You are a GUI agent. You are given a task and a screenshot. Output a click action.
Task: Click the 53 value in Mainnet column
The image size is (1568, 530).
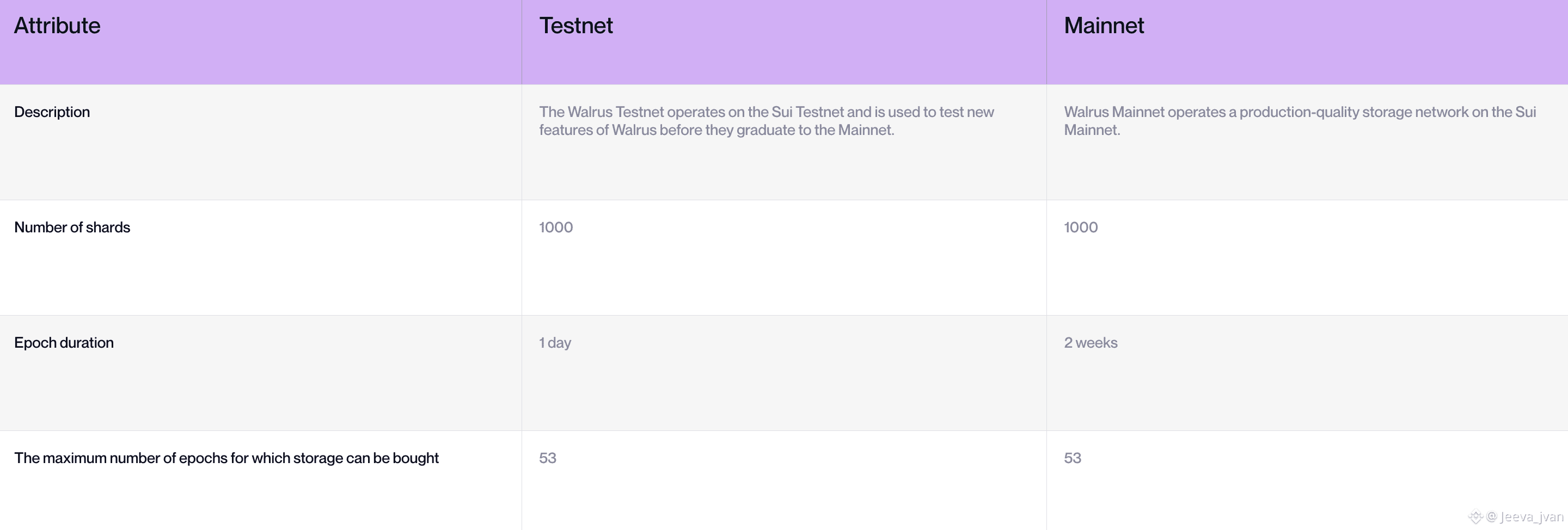(1072, 458)
